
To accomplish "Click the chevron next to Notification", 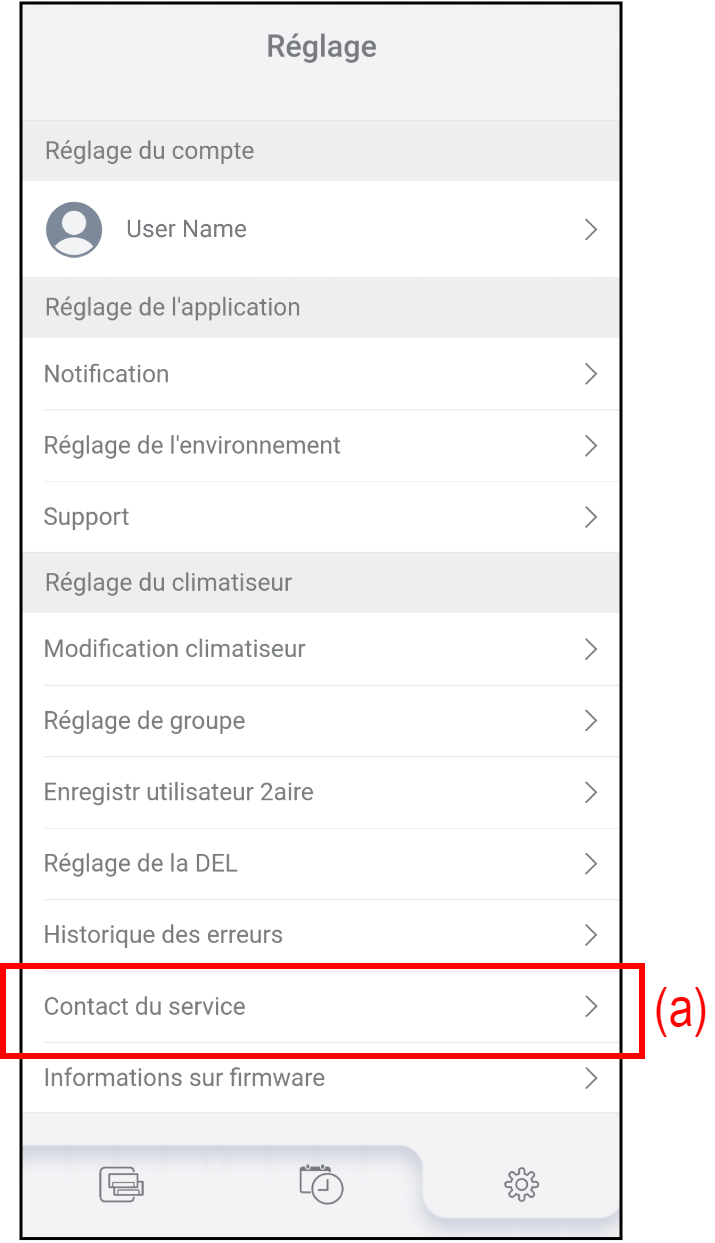I will pos(591,374).
